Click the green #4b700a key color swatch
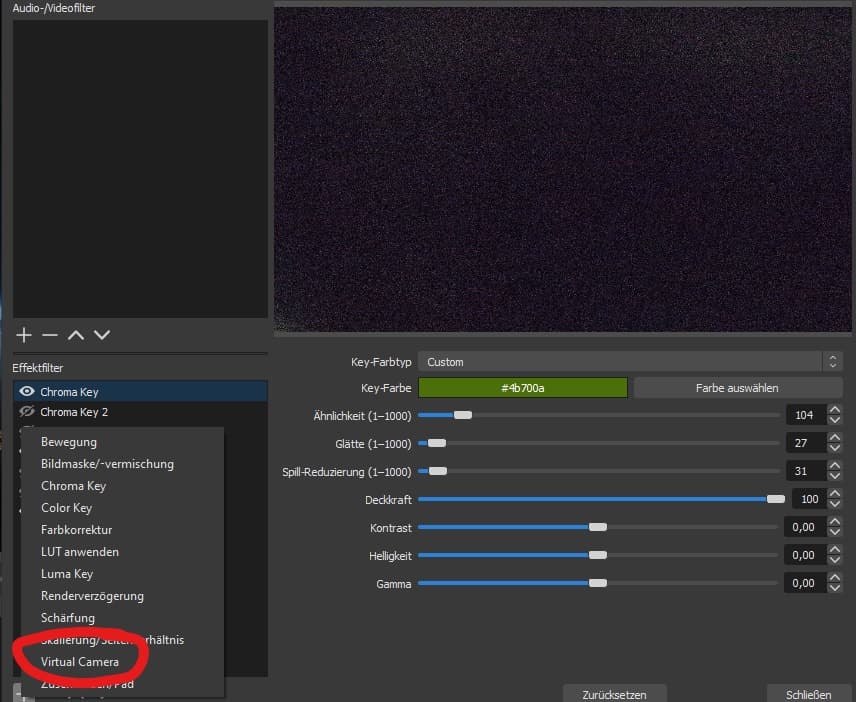Image resolution: width=856 pixels, height=702 pixels. coord(523,388)
